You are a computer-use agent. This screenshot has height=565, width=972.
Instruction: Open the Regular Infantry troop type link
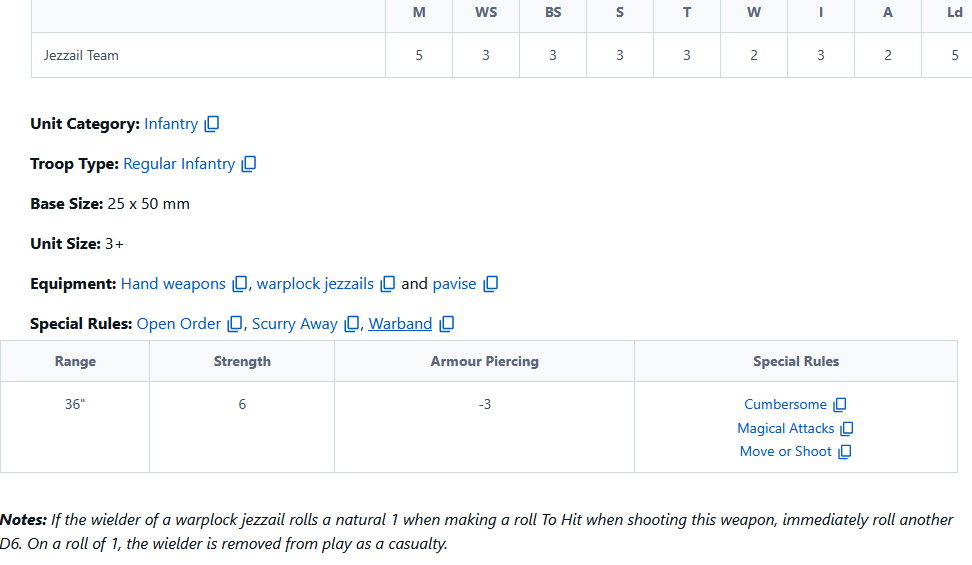coord(179,164)
